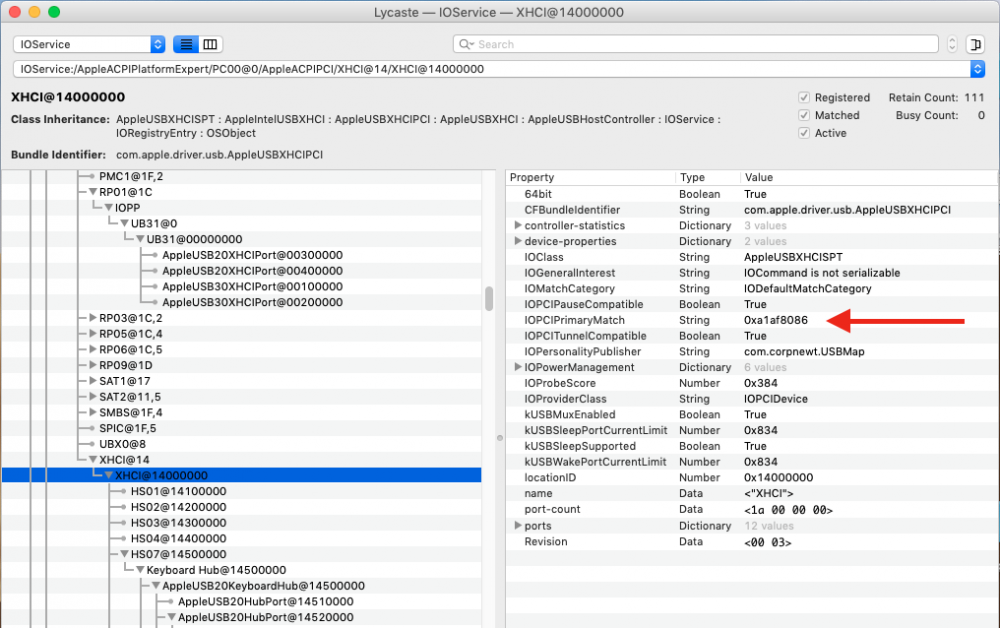This screenshot has height=628, width=1000.
Task: Click the search stepper arrows
Action: pyautogui.click(x=952, y=44)
